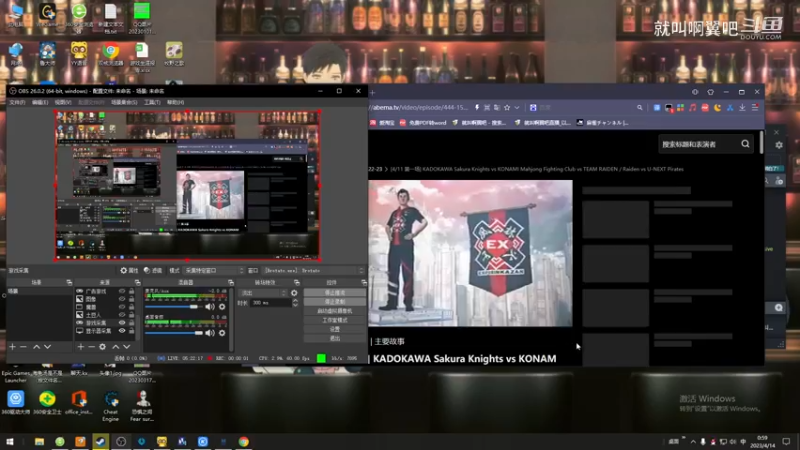This screenshot has height=450, width=800.
Task: Open source properties gear in OBS toolbar
Action: 123,270
